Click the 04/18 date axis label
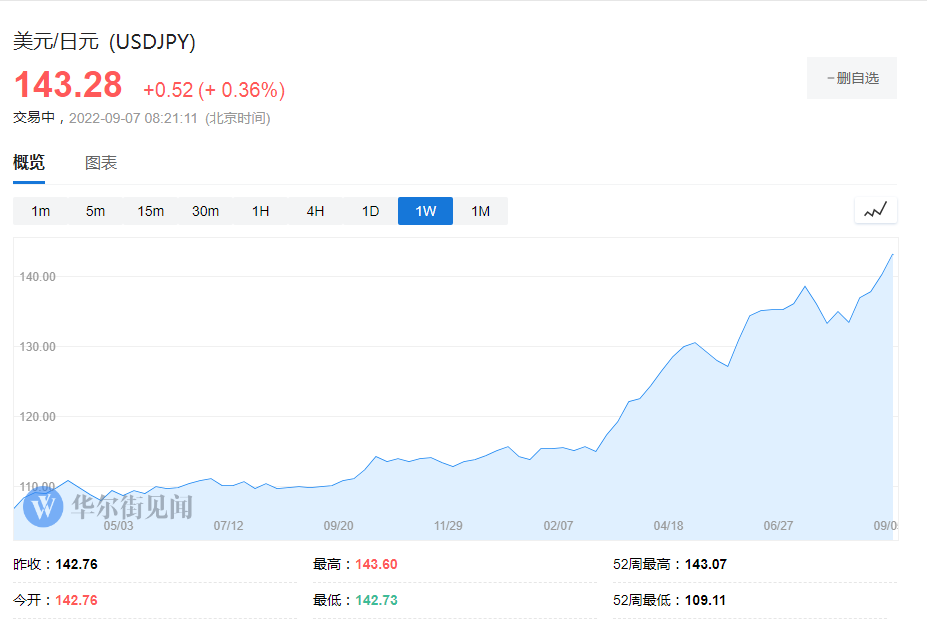Viewport: 927px width, 620px height. coord(668,525)
